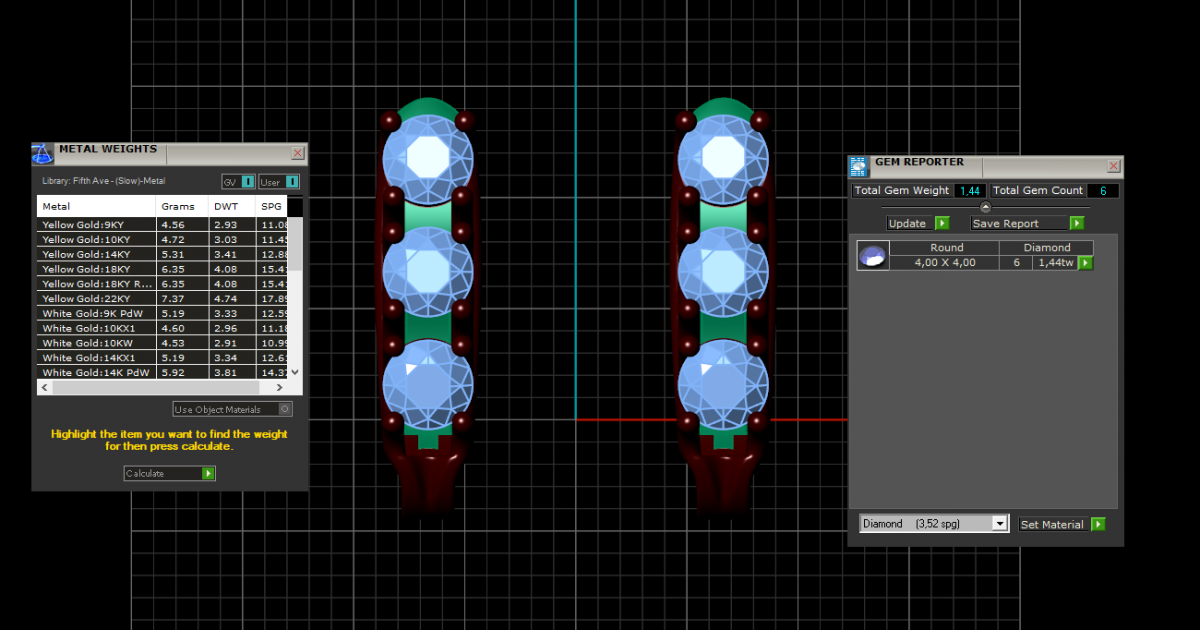Viewport: 1200px width, 630px height.
Task: Close the Metal Weights panel
Action: coord(298,153)
